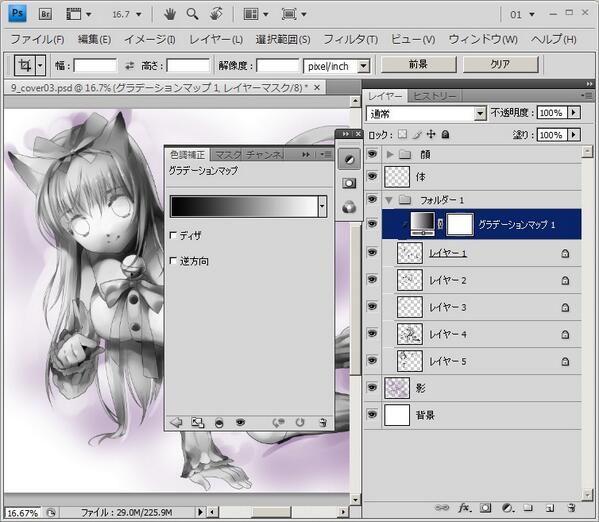This screenshot has height=522, width=599.
Task: Swap width and height arrows icon
Action: click(130, 66)
